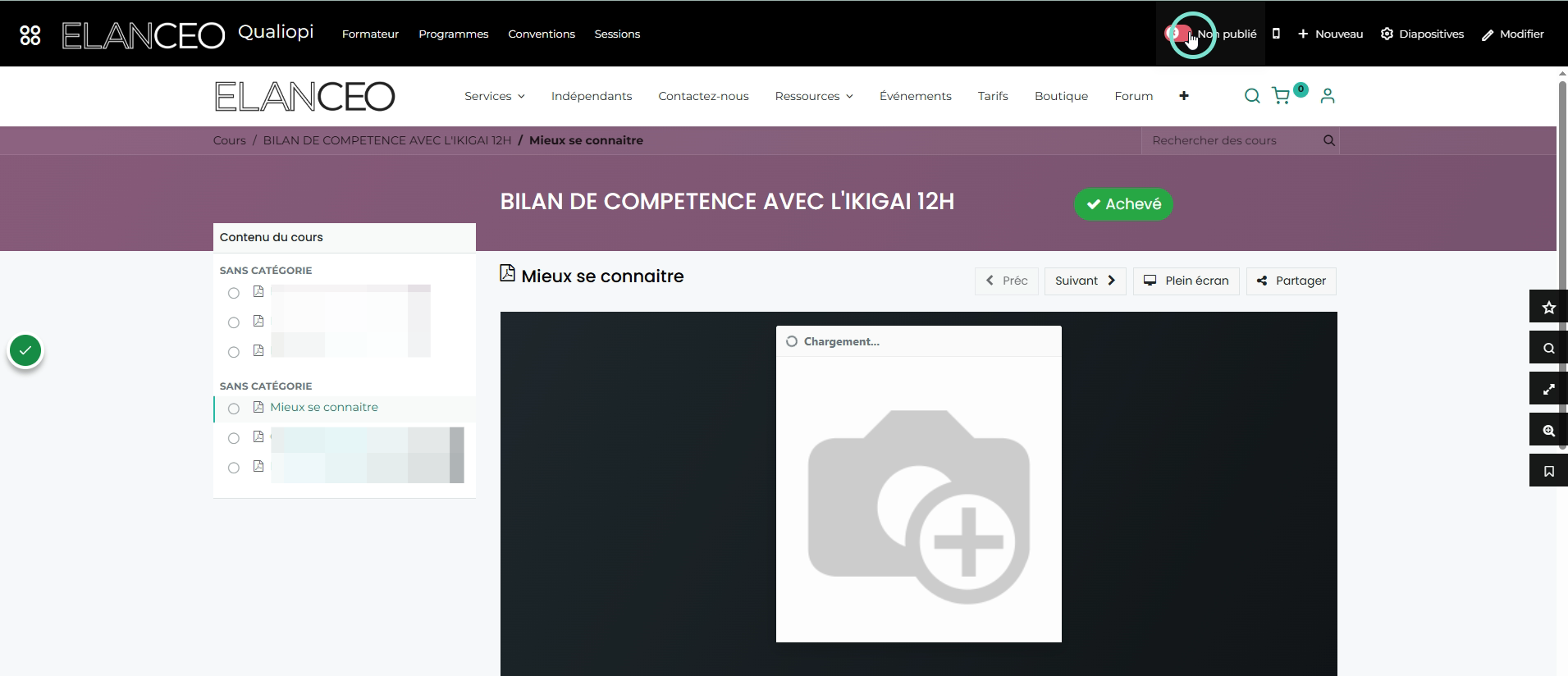The width and height of the screenshot is (1568, 676).
Task: Click the search icon in the right sidebar
Action: [x=1548, y=349]
